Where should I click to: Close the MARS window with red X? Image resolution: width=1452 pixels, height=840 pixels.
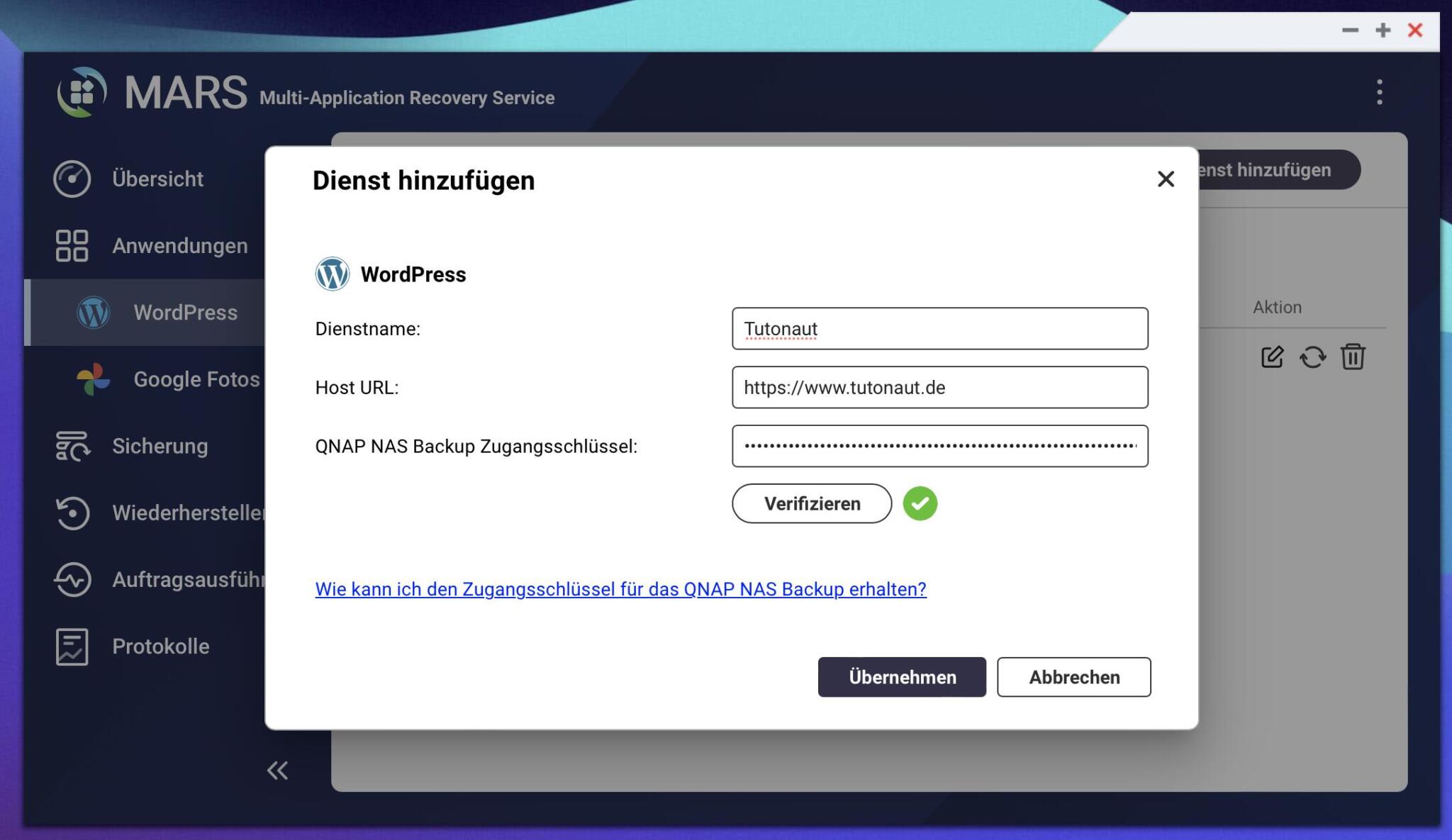(x=1415, y=30)
